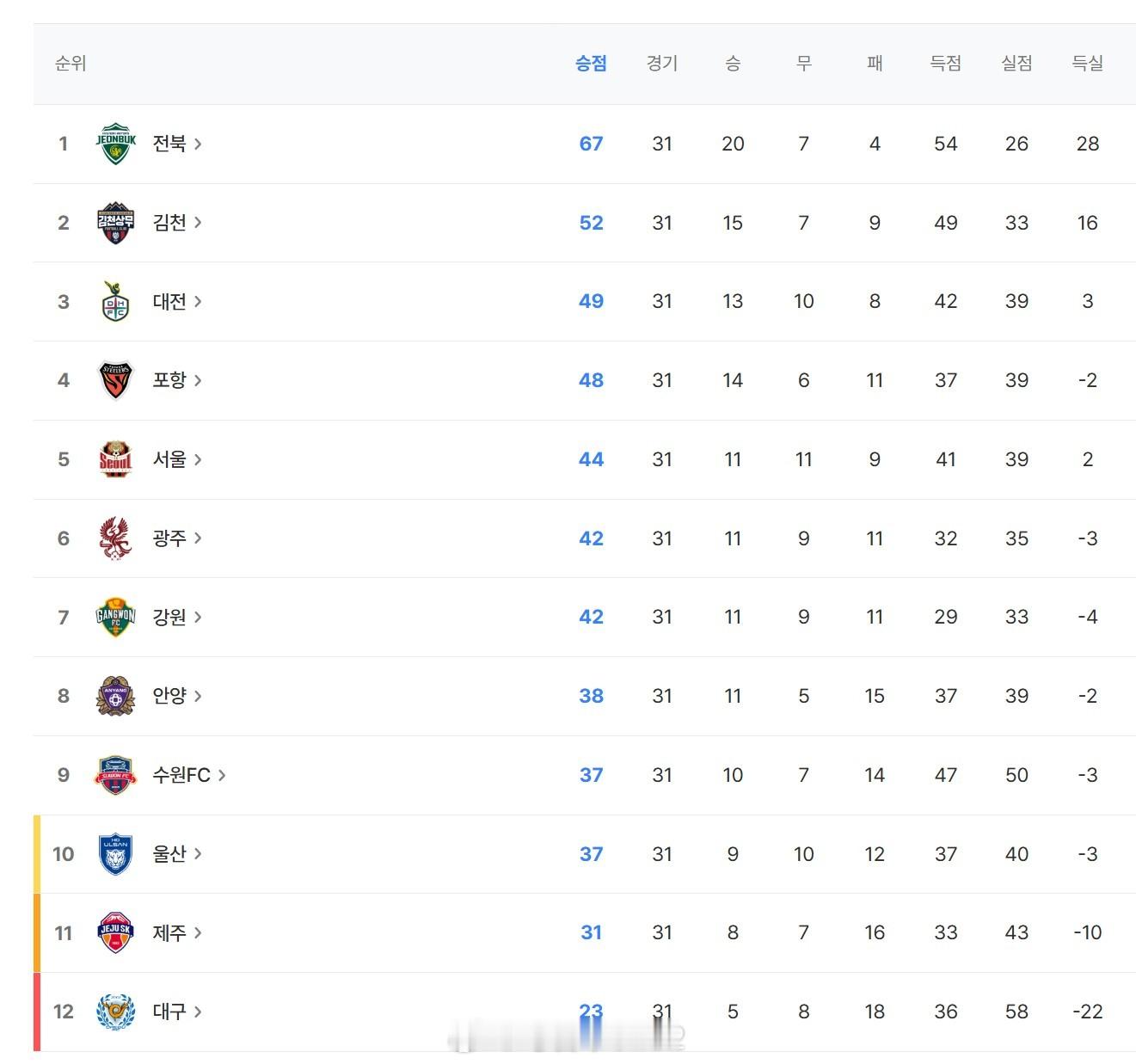This screenshot has height=1064, width=1136.
Task: Click the FC Seoul team logo
Action: pyautogui.click(x=115, y=459)
